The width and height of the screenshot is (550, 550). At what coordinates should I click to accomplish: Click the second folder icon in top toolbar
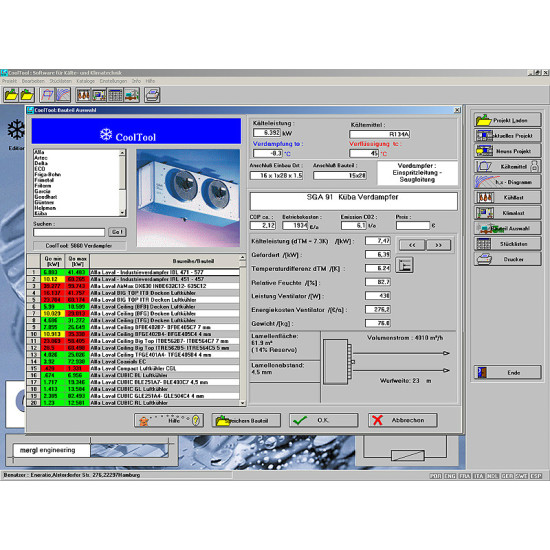27,95
